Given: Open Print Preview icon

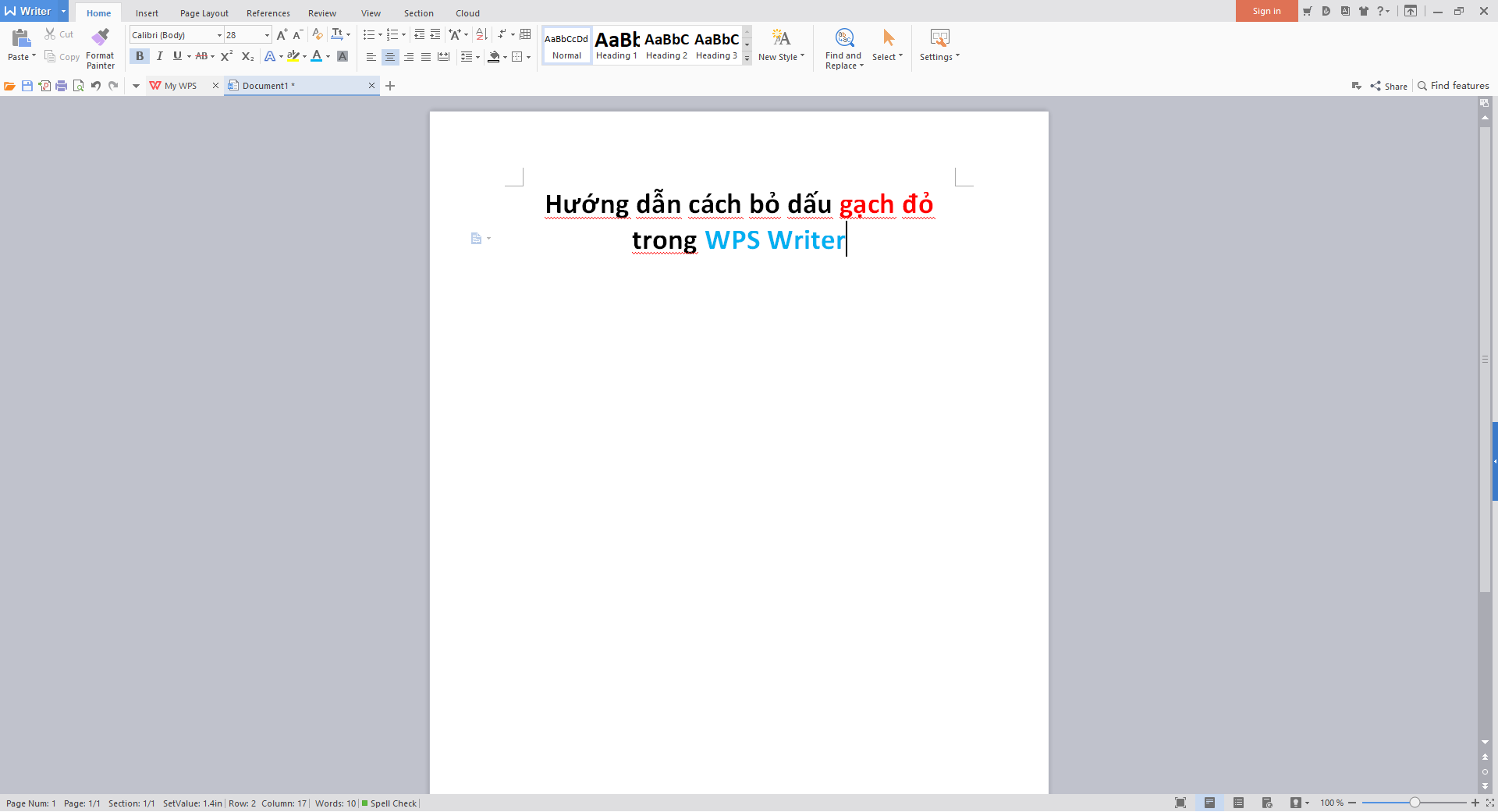Looking at the screenshot, I should 78,86.
